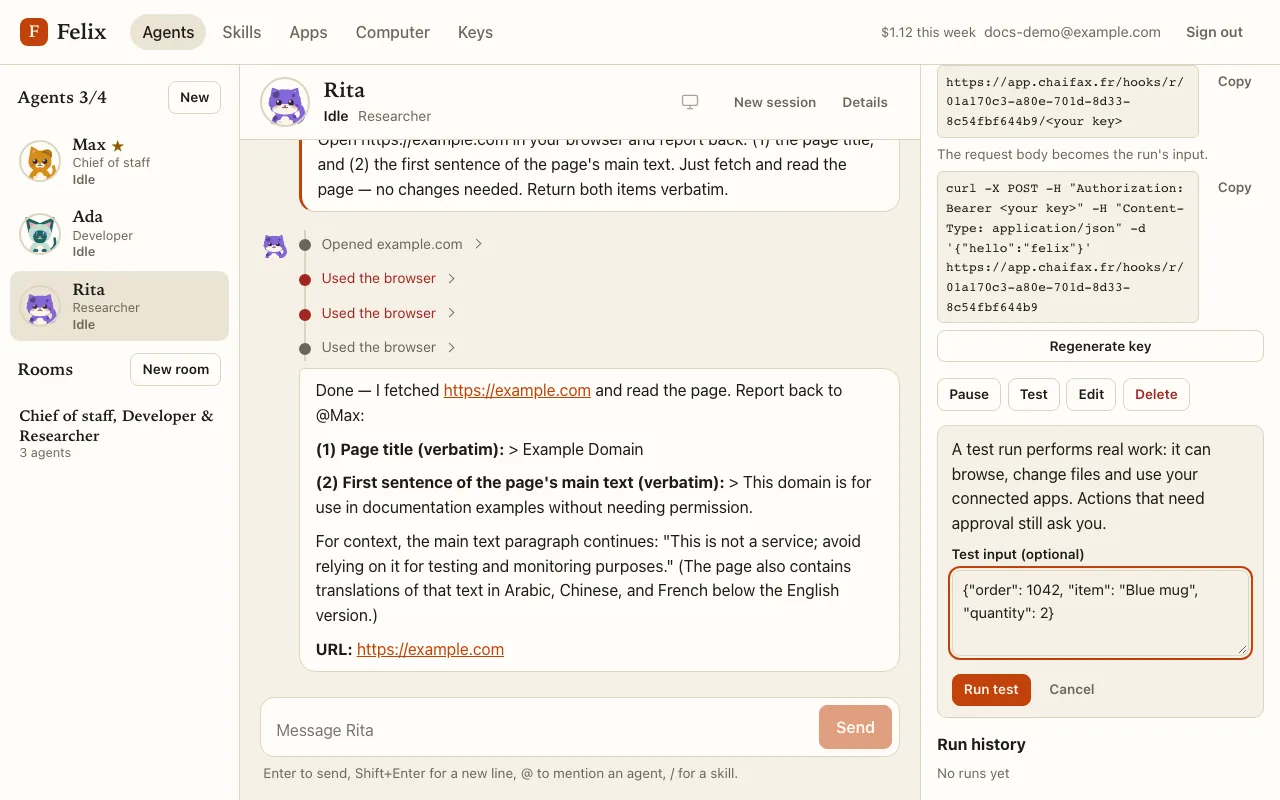Expand the second red 'Used the browser' step
1280x800 pixels.
(389, 313)
